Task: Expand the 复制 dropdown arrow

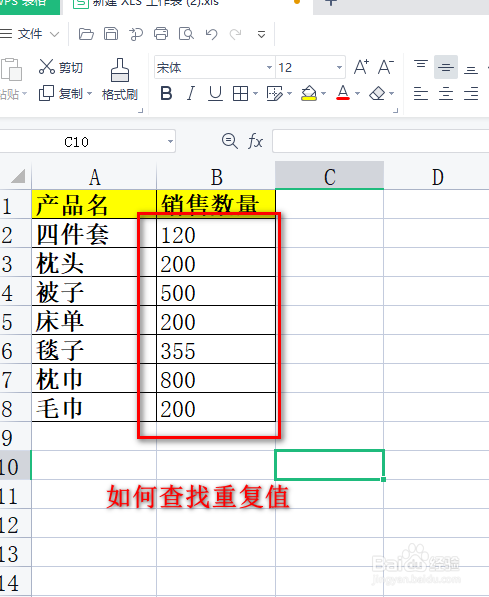Action: (89, 93)
